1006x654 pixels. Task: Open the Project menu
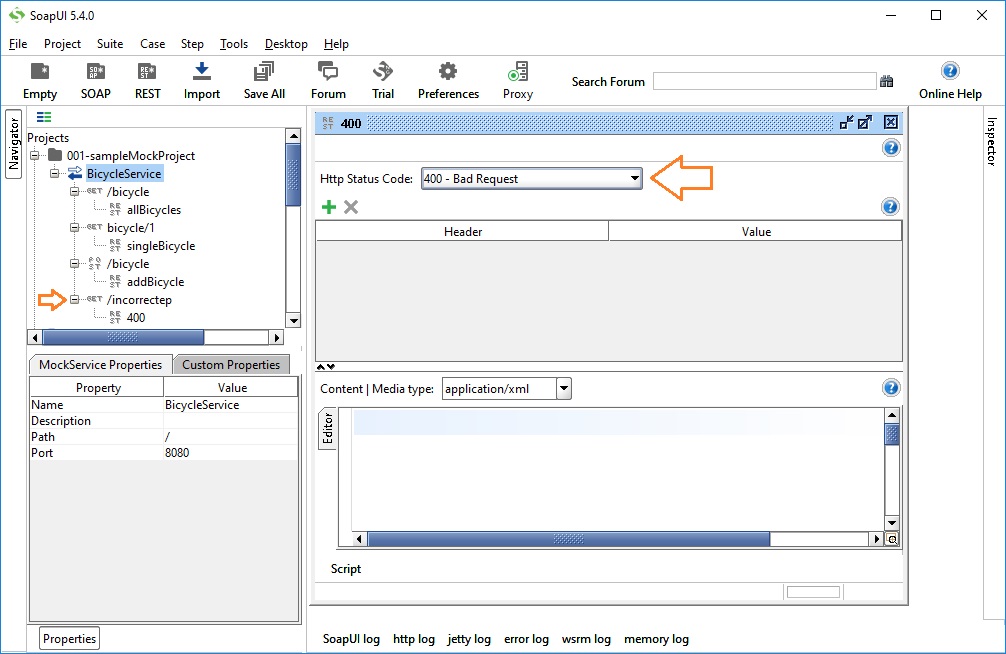pos(62,44)
